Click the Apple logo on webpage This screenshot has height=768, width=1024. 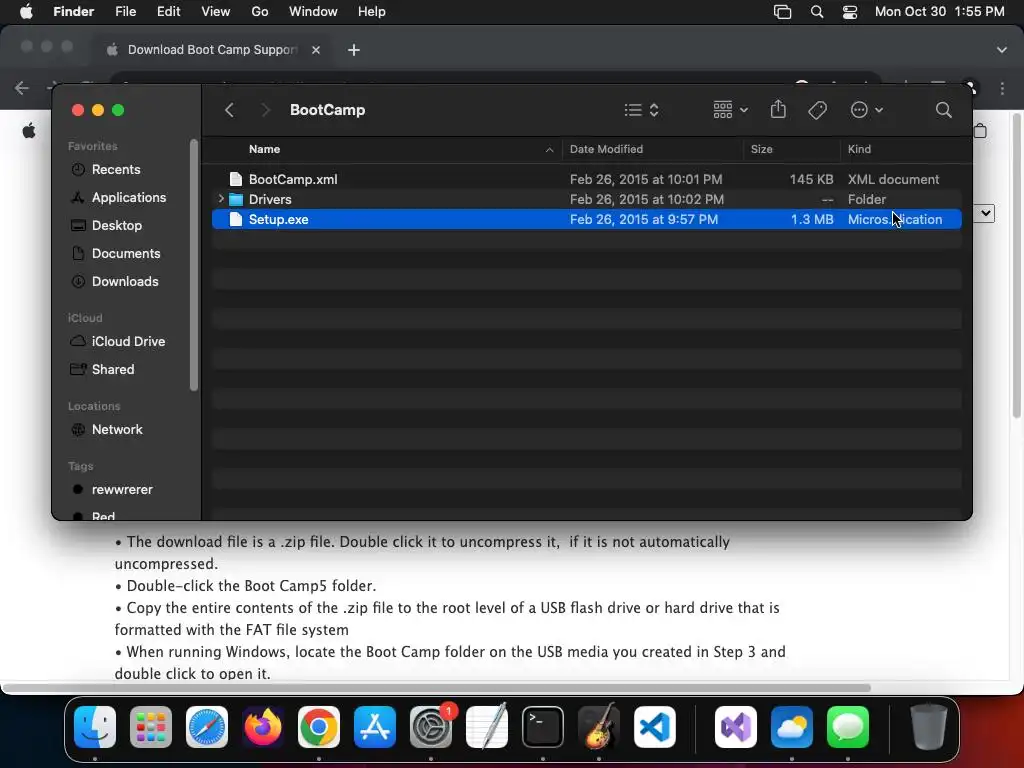coord(29,131)
